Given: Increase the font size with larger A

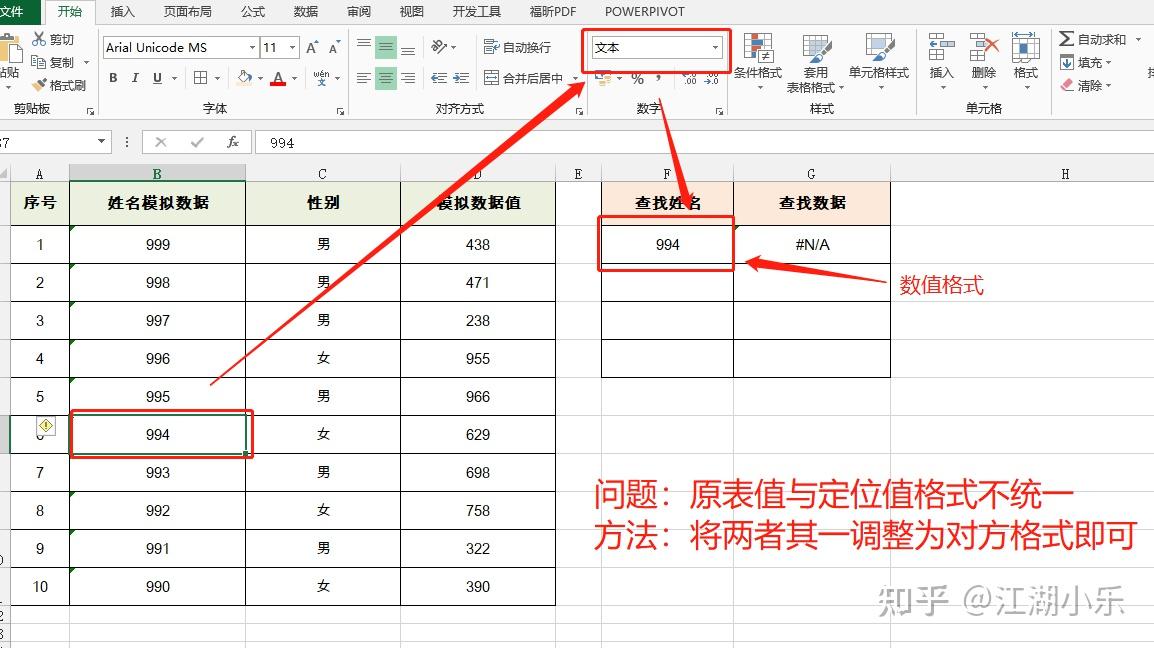Looking at the screenshot, I should 312,47.
